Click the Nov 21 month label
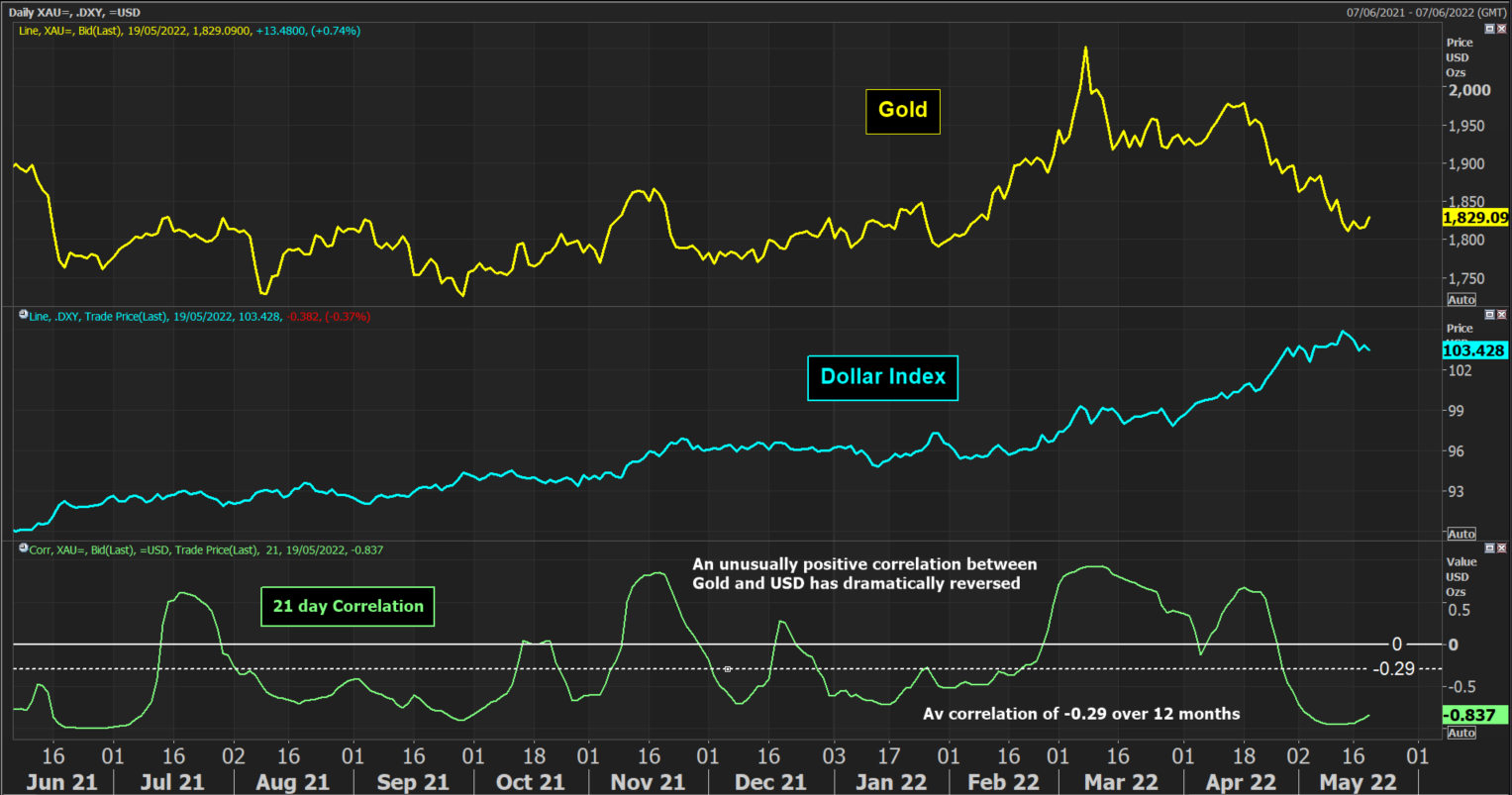The image size is (1512, 795). 649,782
